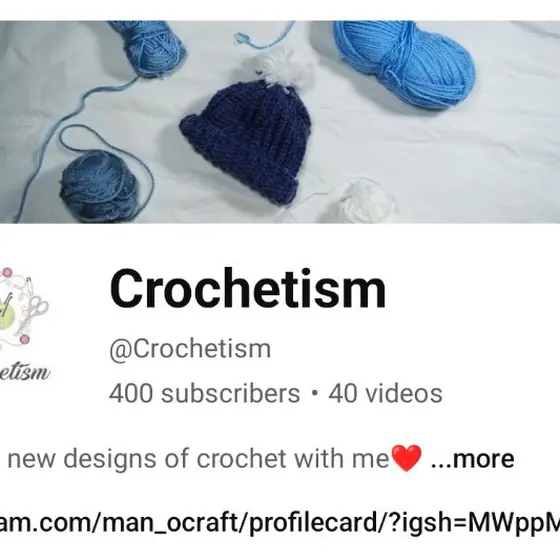The width and height of the screenshot is (560, 560).
Task: Click the Crochetism channel title
Action: click(x=248, y=289)
